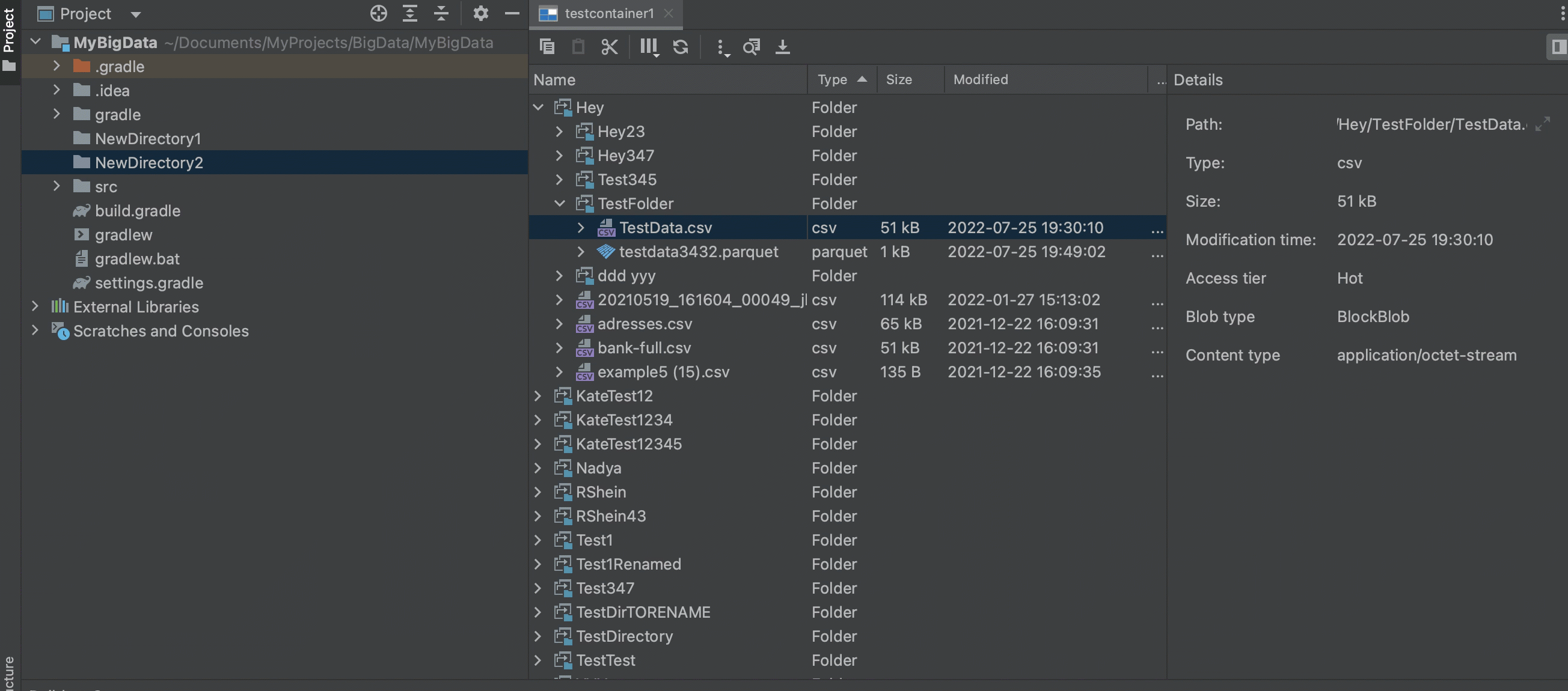The image size is (1568, 691).
Task: Click the Copy icon in container toolbar
Action: (x=547, y=47)
